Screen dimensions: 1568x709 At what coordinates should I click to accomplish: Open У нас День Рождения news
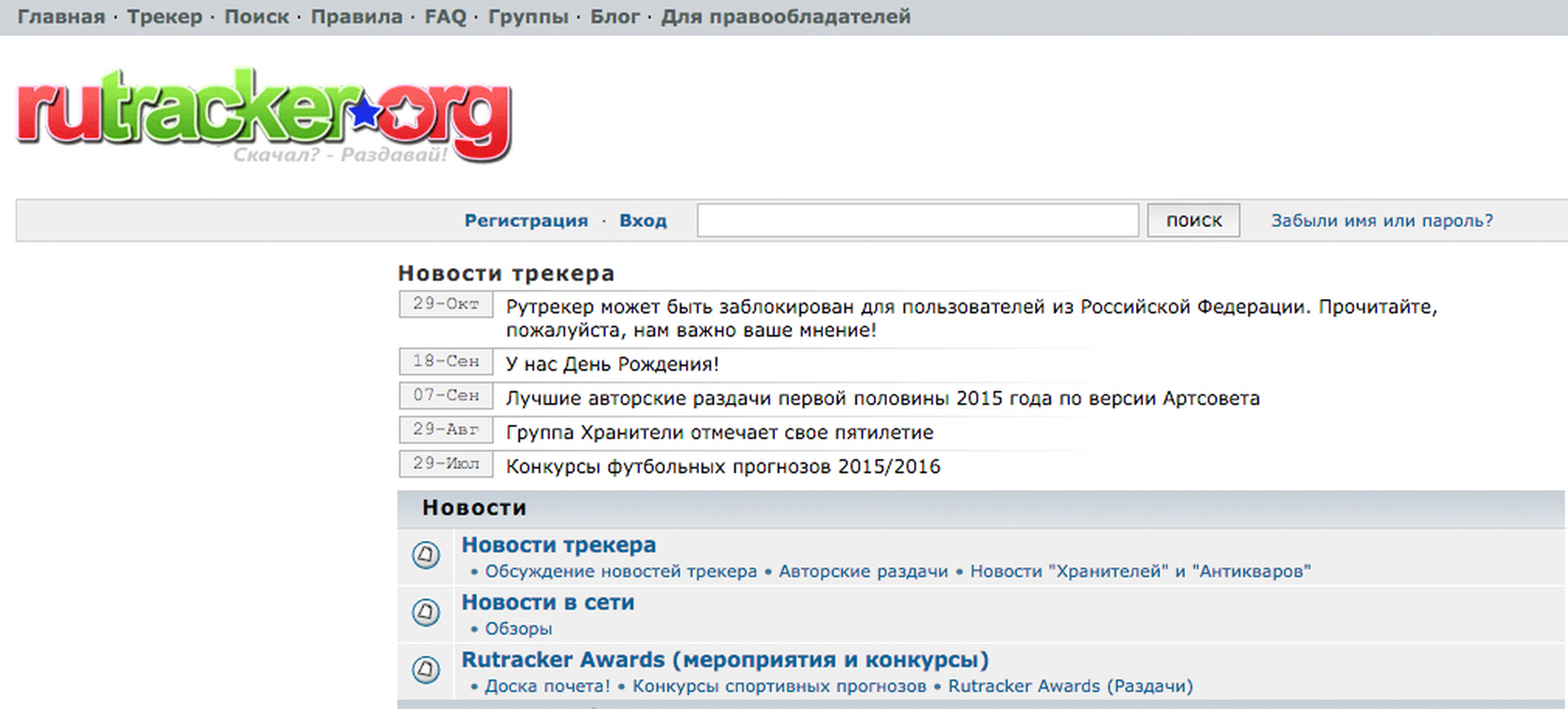(x=612, y=364)
